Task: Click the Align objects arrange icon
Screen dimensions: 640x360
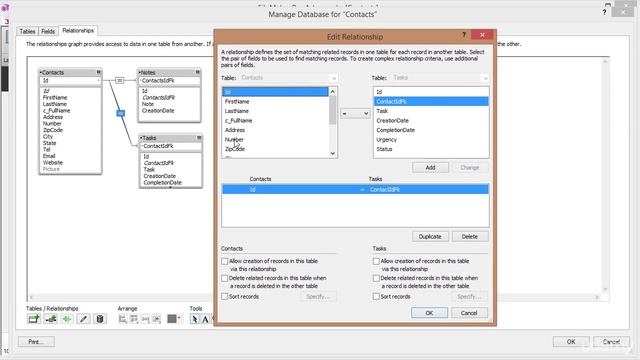Action: [122, 319]
